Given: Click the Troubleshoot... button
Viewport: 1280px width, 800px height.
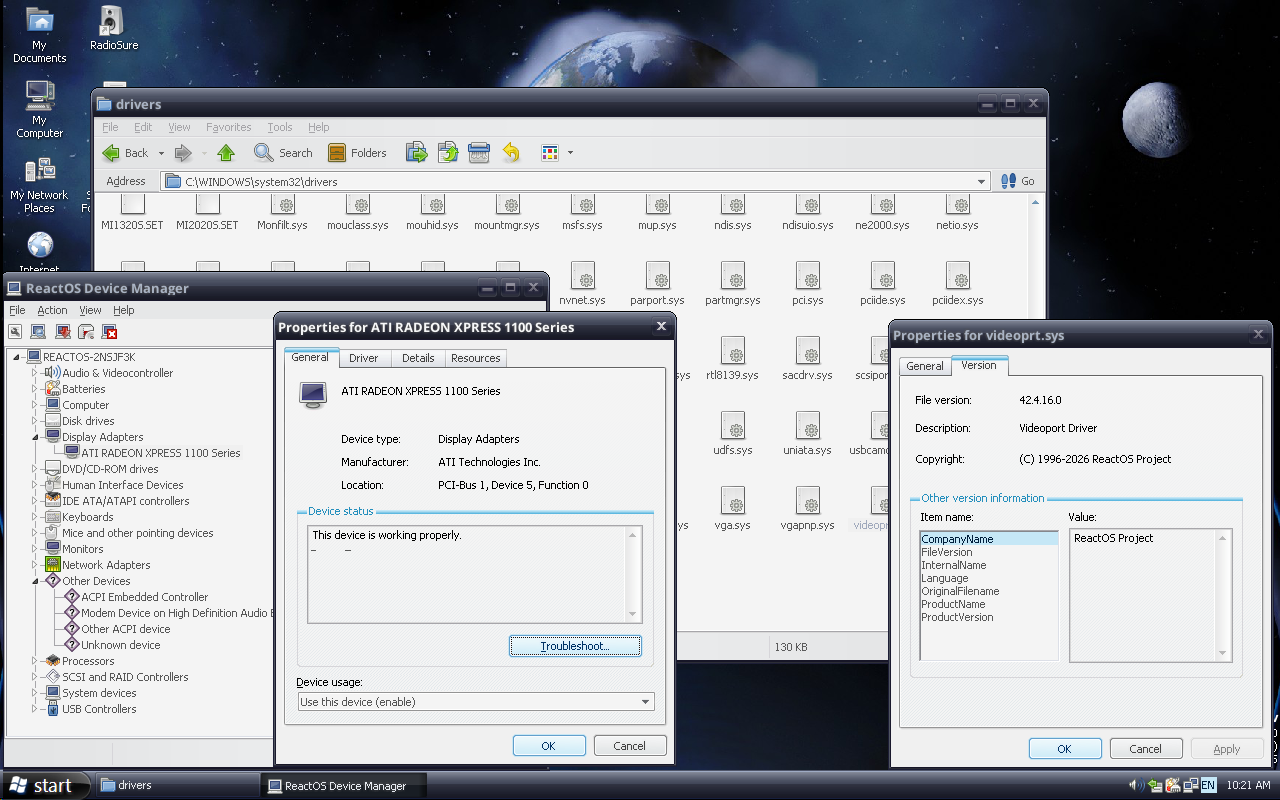Looking at the screenshot, I should (x=575, y=646).
